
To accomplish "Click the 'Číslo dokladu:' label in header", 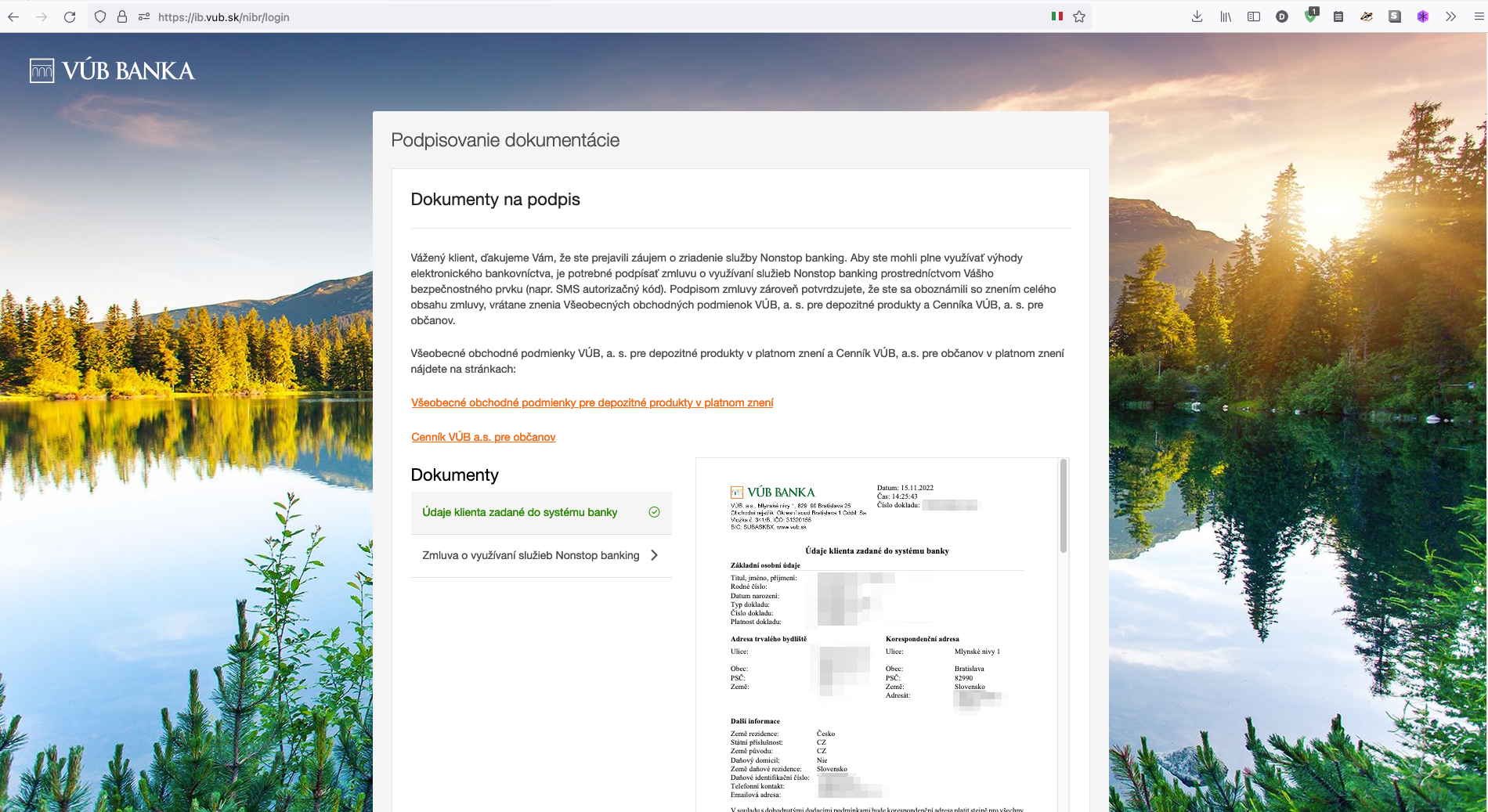I will pos(898,505).
